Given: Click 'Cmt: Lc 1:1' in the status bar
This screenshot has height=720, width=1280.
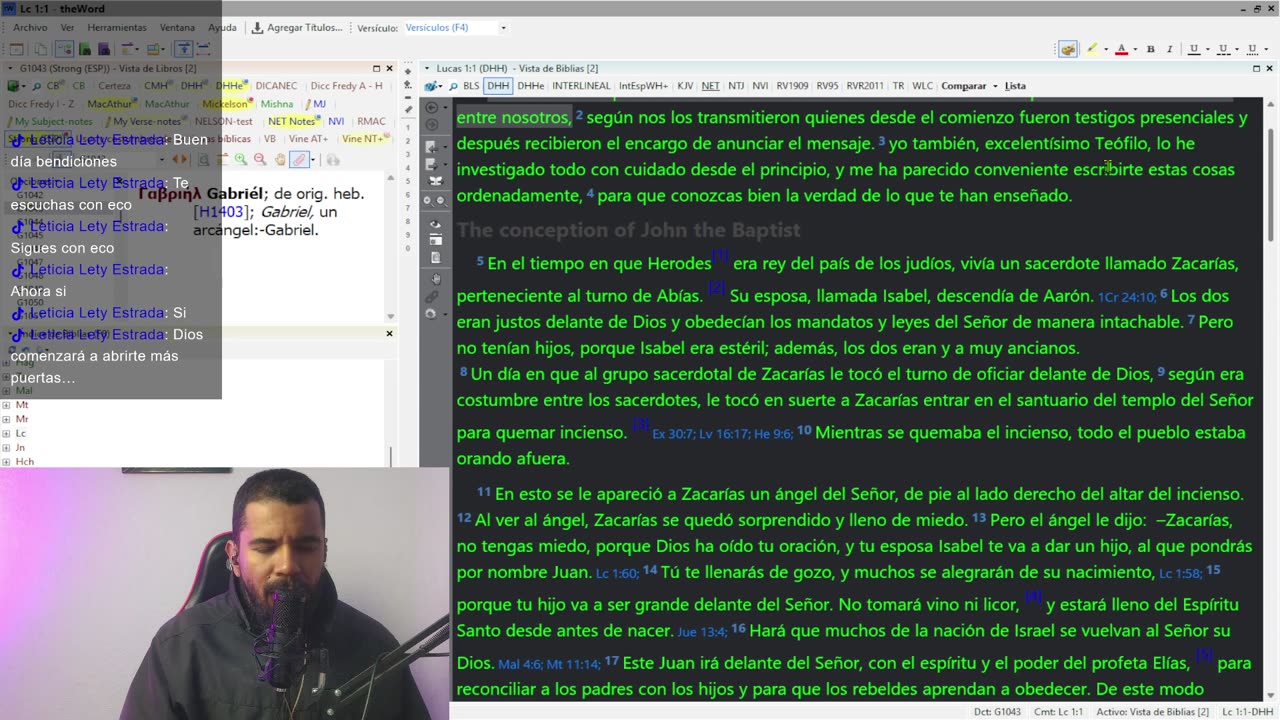Looking at the screenshot, I should click(1059, 712).
